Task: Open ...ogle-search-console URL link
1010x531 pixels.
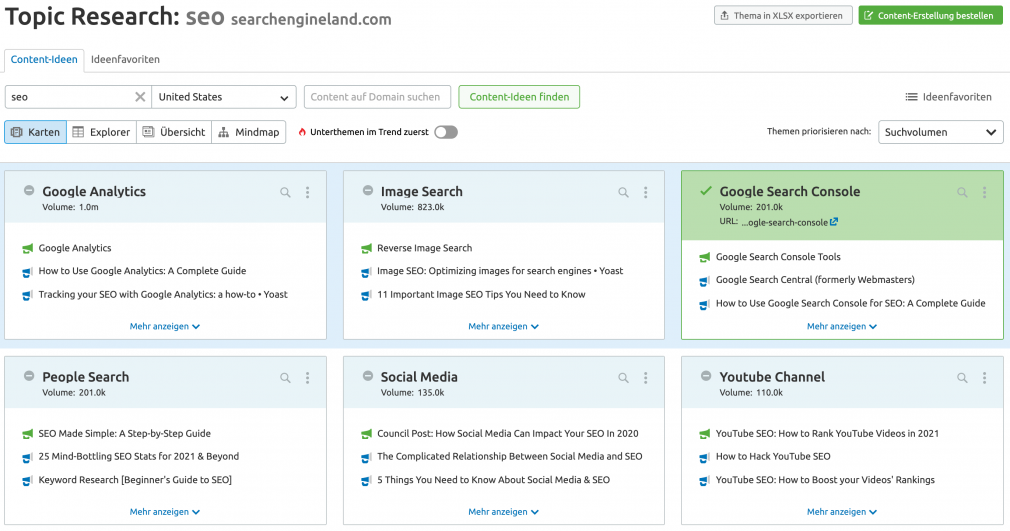Action: [x=785, y=222]
